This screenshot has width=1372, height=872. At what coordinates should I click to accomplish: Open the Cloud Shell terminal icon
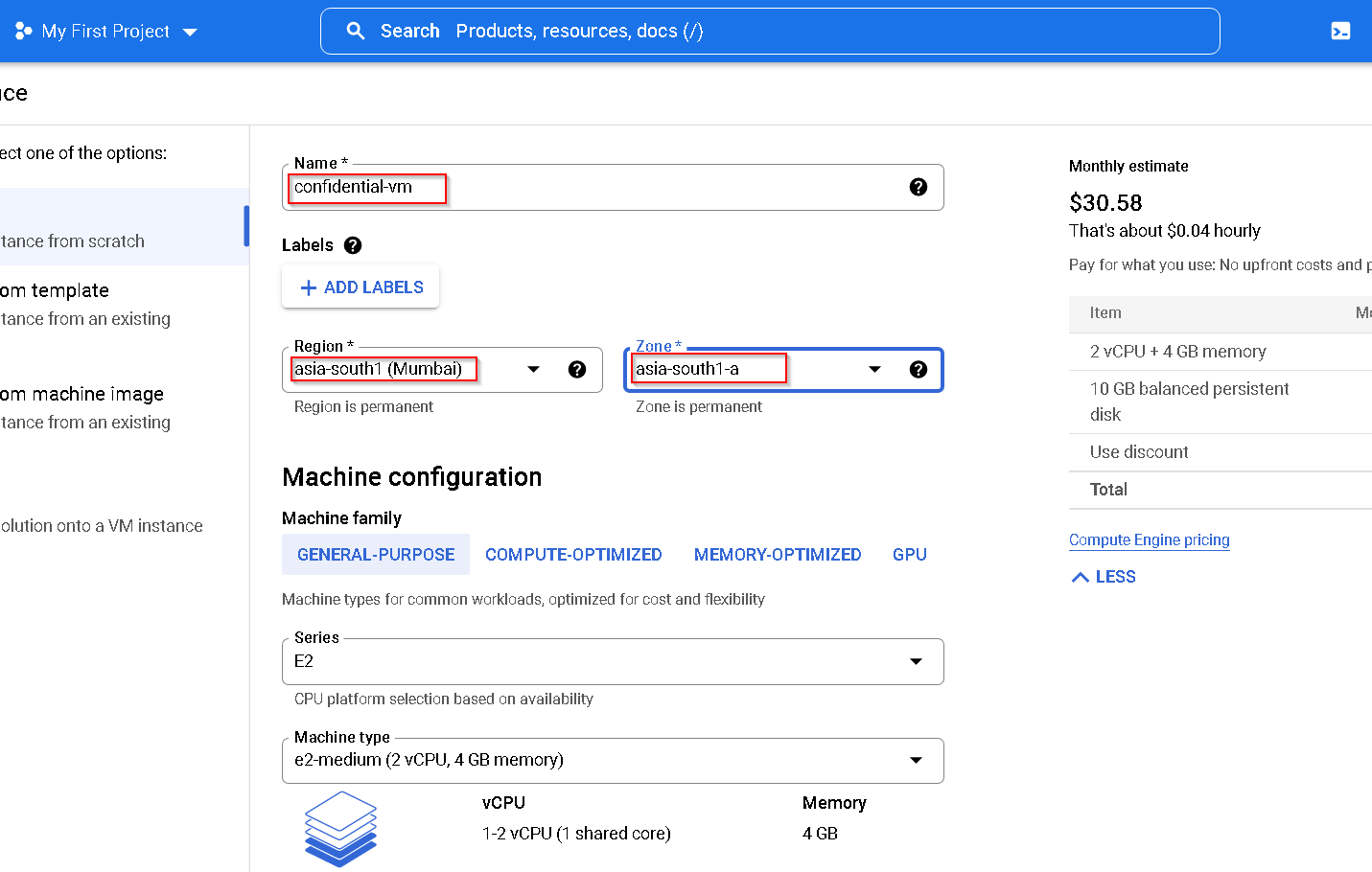point(1340,31)
